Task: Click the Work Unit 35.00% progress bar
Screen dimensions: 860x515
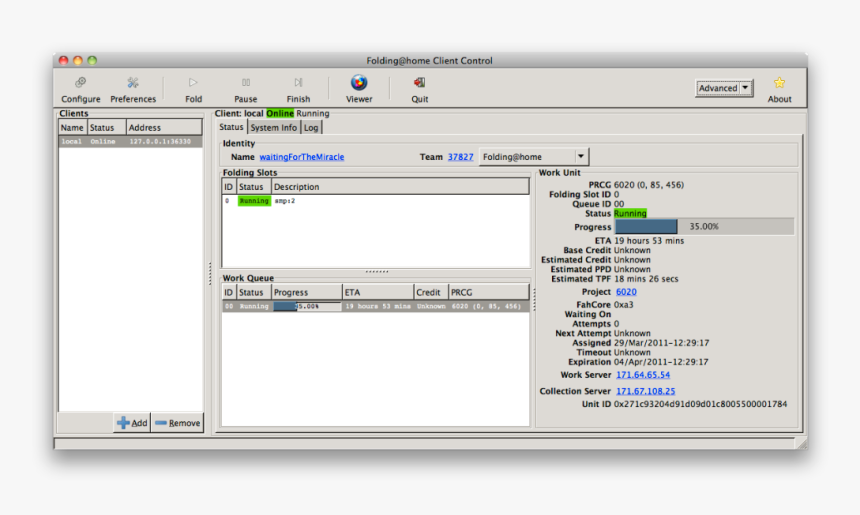Action: [704, 227]
